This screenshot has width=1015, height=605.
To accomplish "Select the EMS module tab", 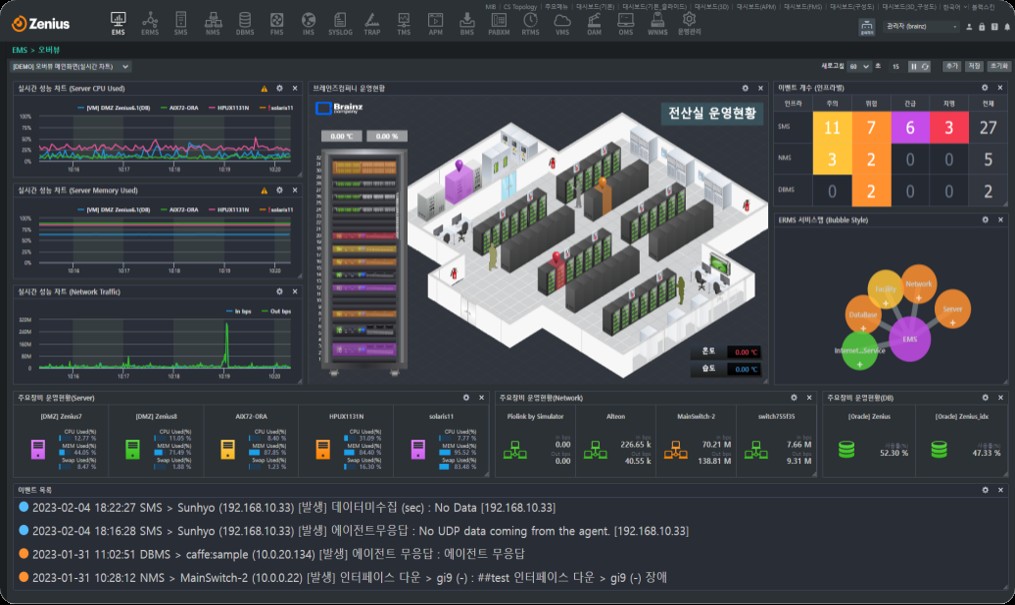I will 118,23.
